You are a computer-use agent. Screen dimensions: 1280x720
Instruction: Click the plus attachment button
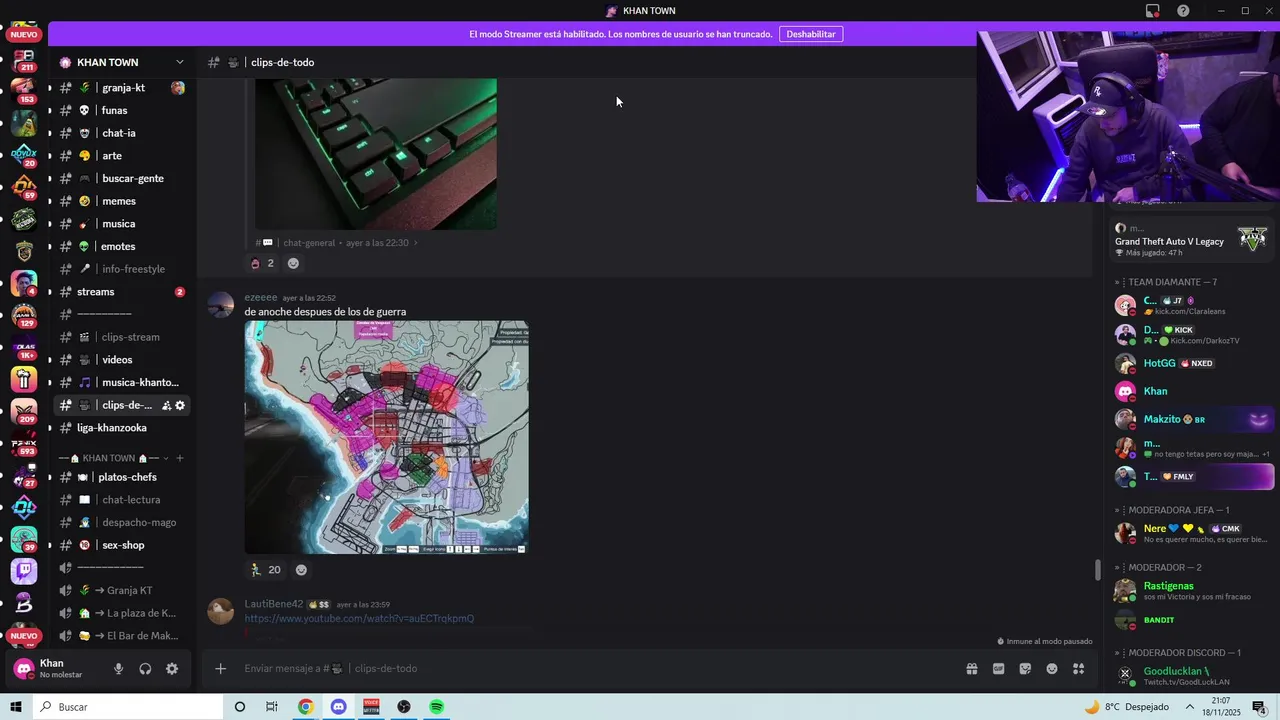220,669
